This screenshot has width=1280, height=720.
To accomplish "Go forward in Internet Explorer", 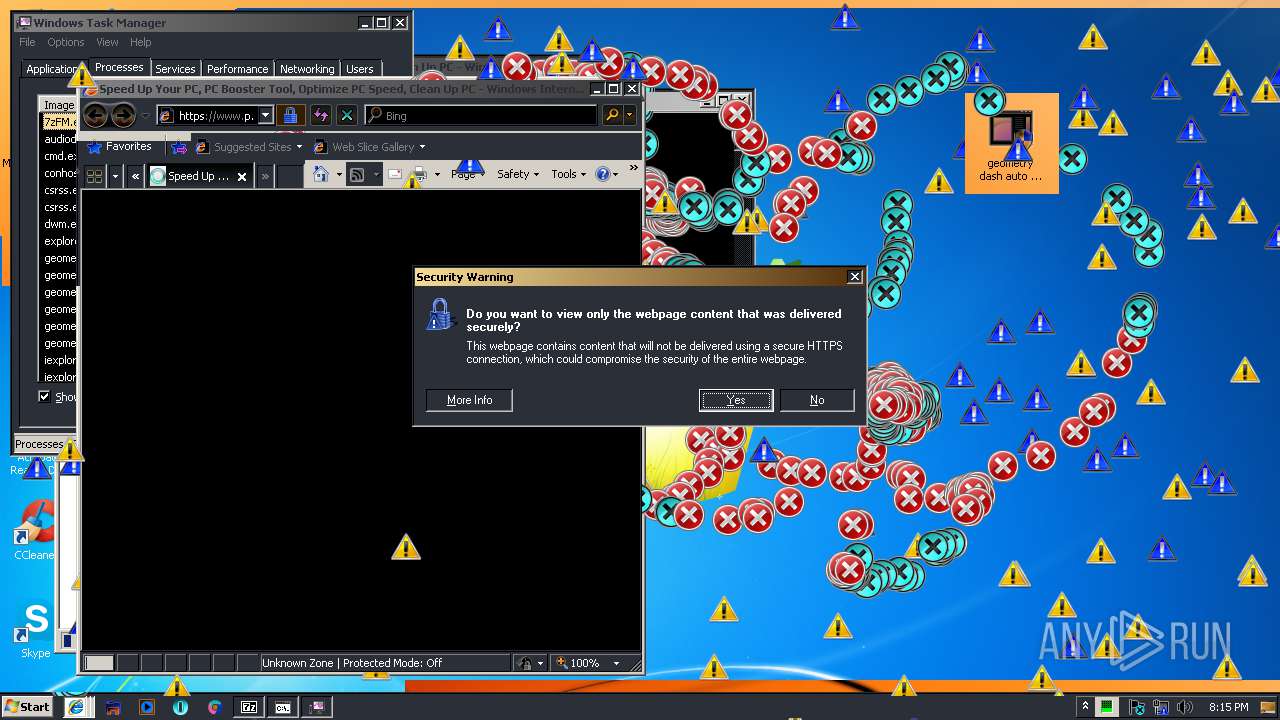I will click(123, 116).
